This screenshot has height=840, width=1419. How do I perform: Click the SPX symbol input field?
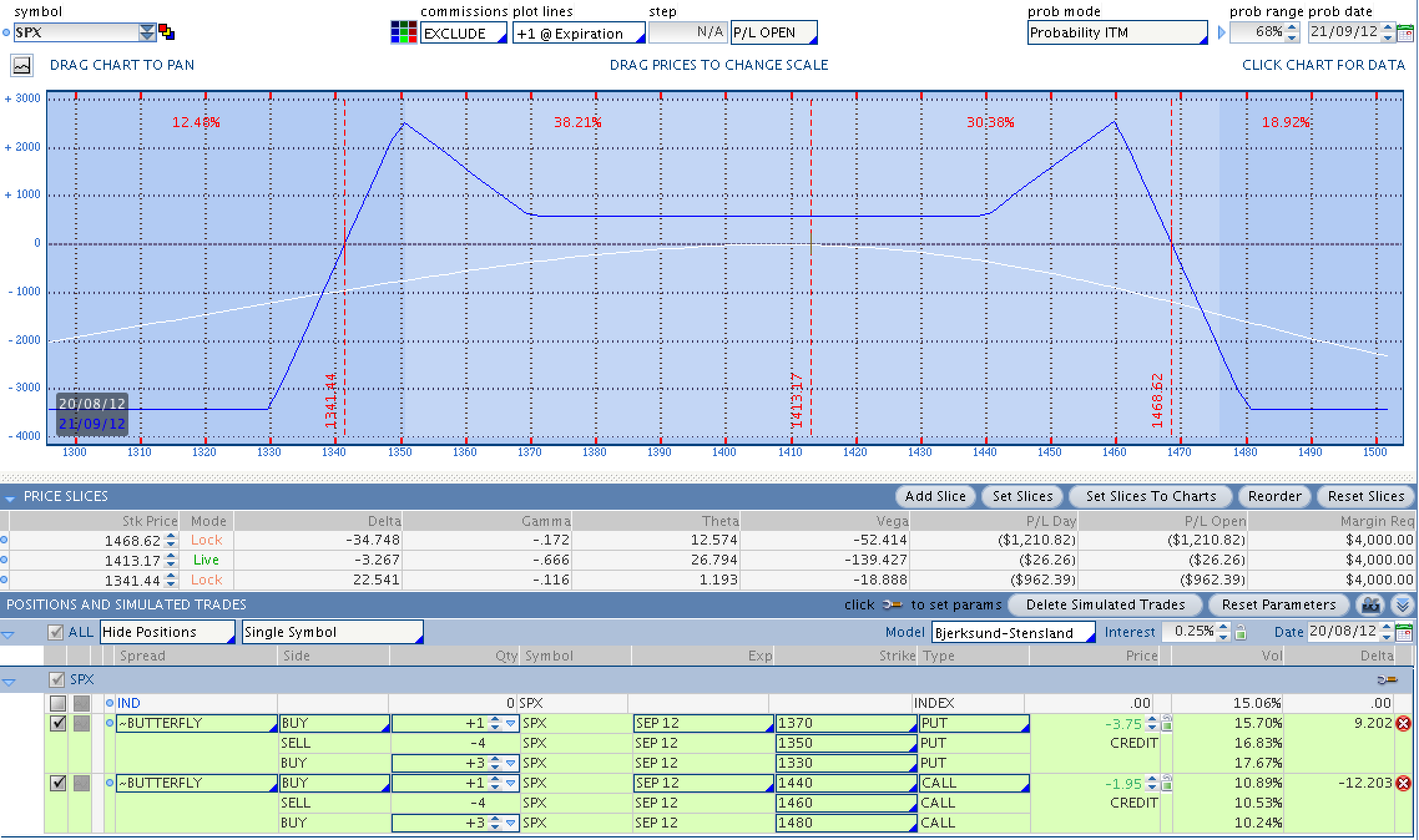click(x=75, y=32)
